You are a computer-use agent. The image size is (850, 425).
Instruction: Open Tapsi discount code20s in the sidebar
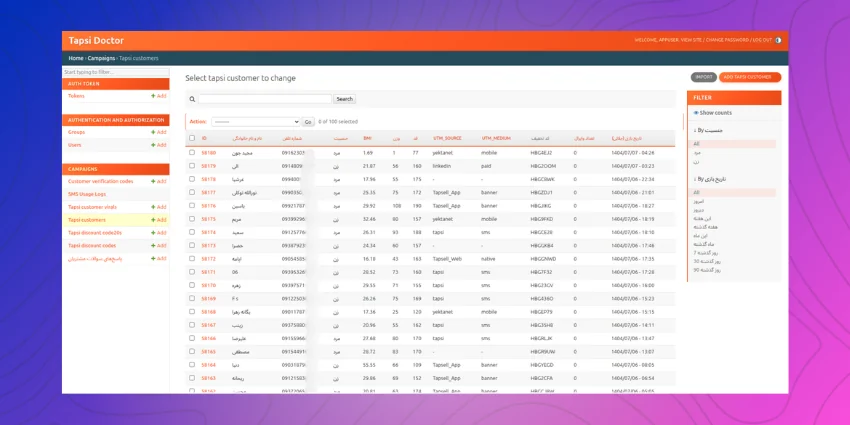(94, 233)
